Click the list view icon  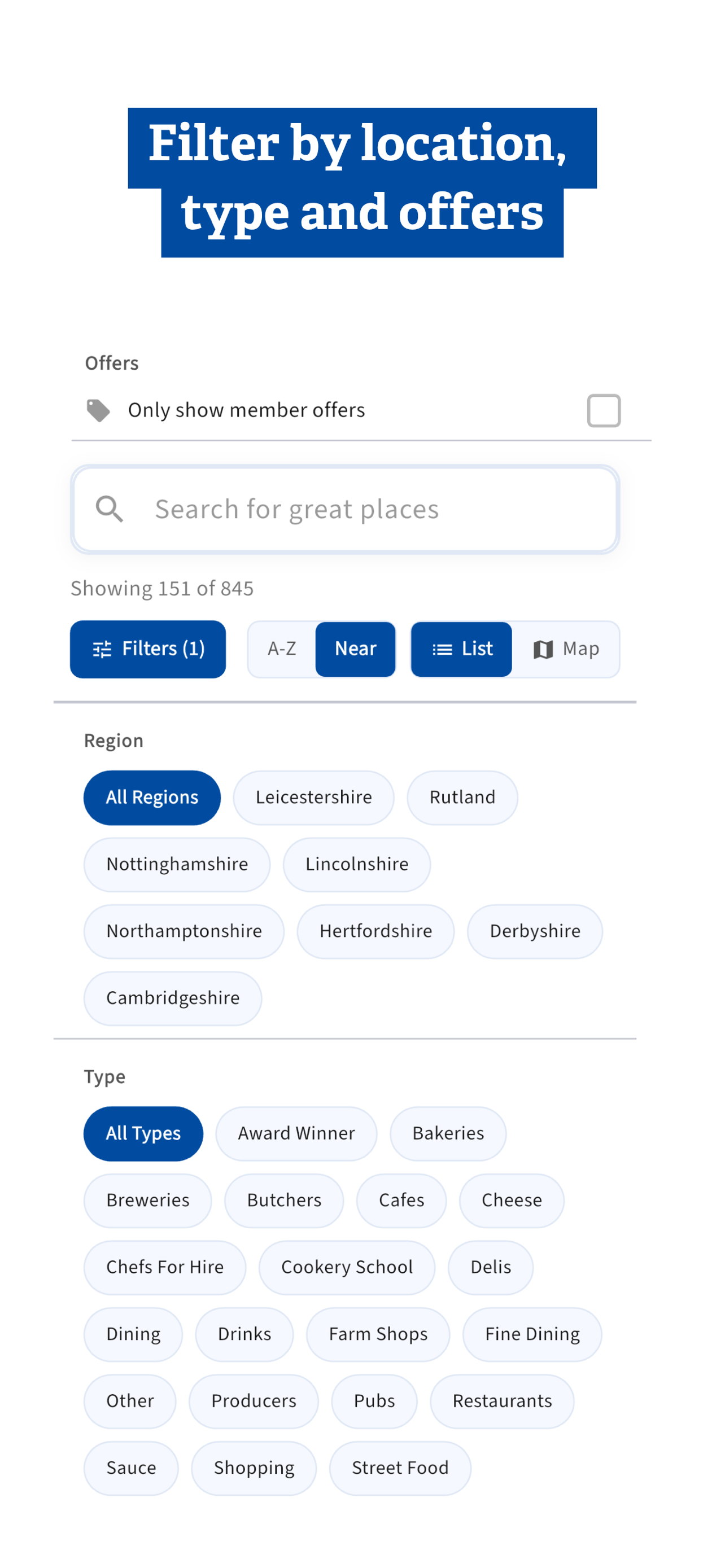(442, 650)
